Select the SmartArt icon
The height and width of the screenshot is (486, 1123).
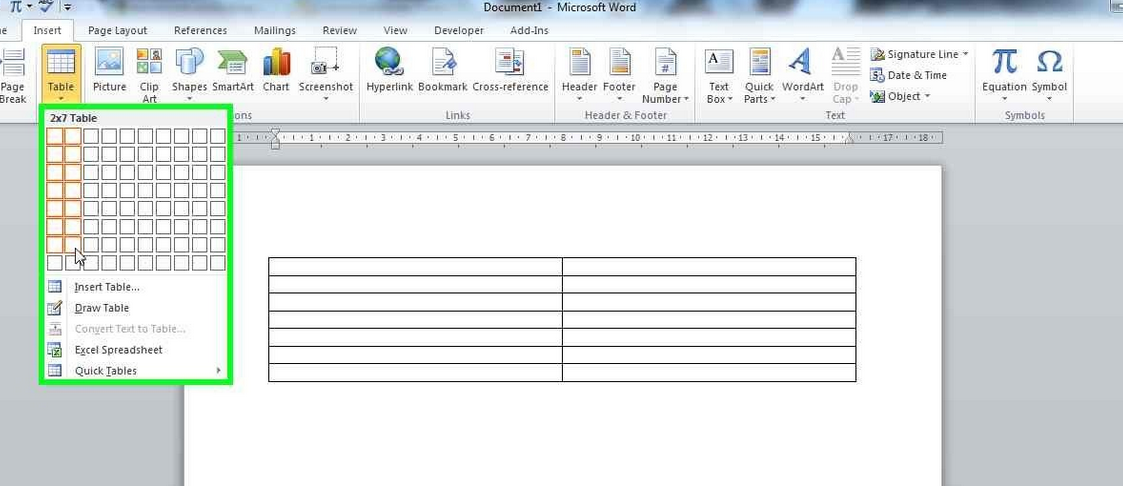232,64
